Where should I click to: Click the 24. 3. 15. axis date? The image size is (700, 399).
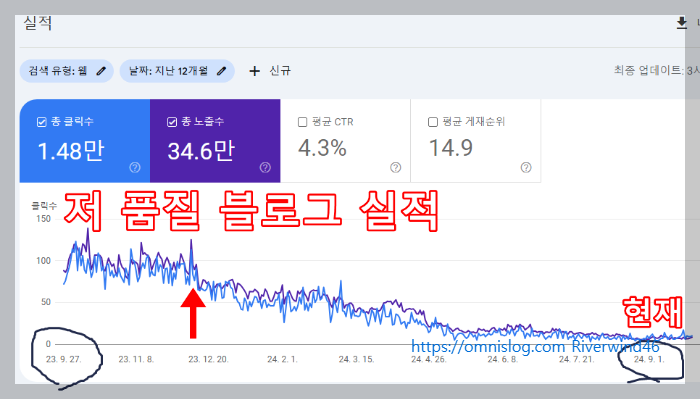[356, 359]
